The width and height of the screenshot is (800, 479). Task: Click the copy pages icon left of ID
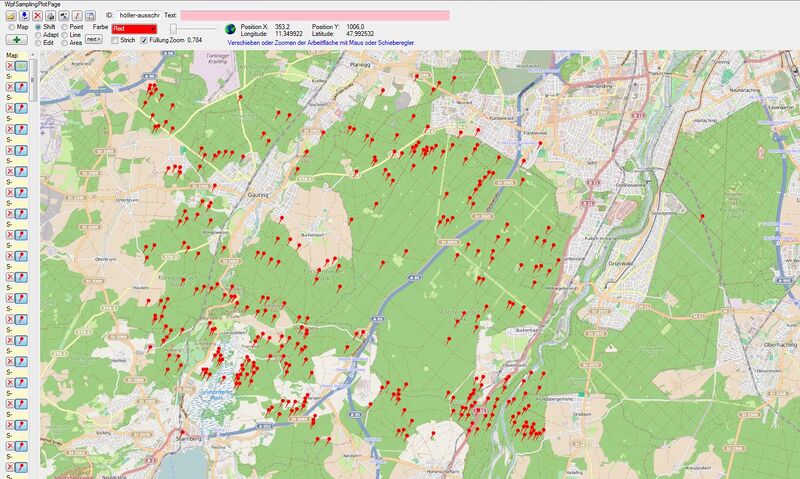click(x=90, y=16)
